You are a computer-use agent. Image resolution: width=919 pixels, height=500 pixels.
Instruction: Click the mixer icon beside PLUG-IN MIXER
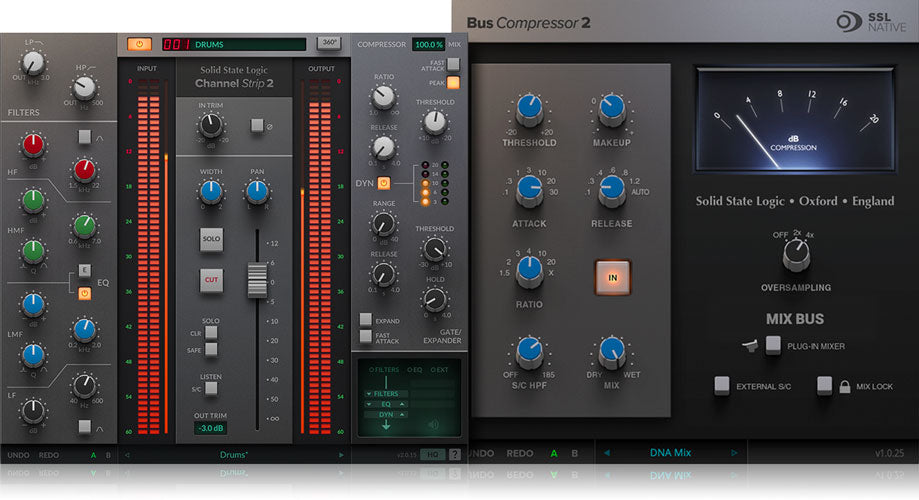tap(750, 346)
